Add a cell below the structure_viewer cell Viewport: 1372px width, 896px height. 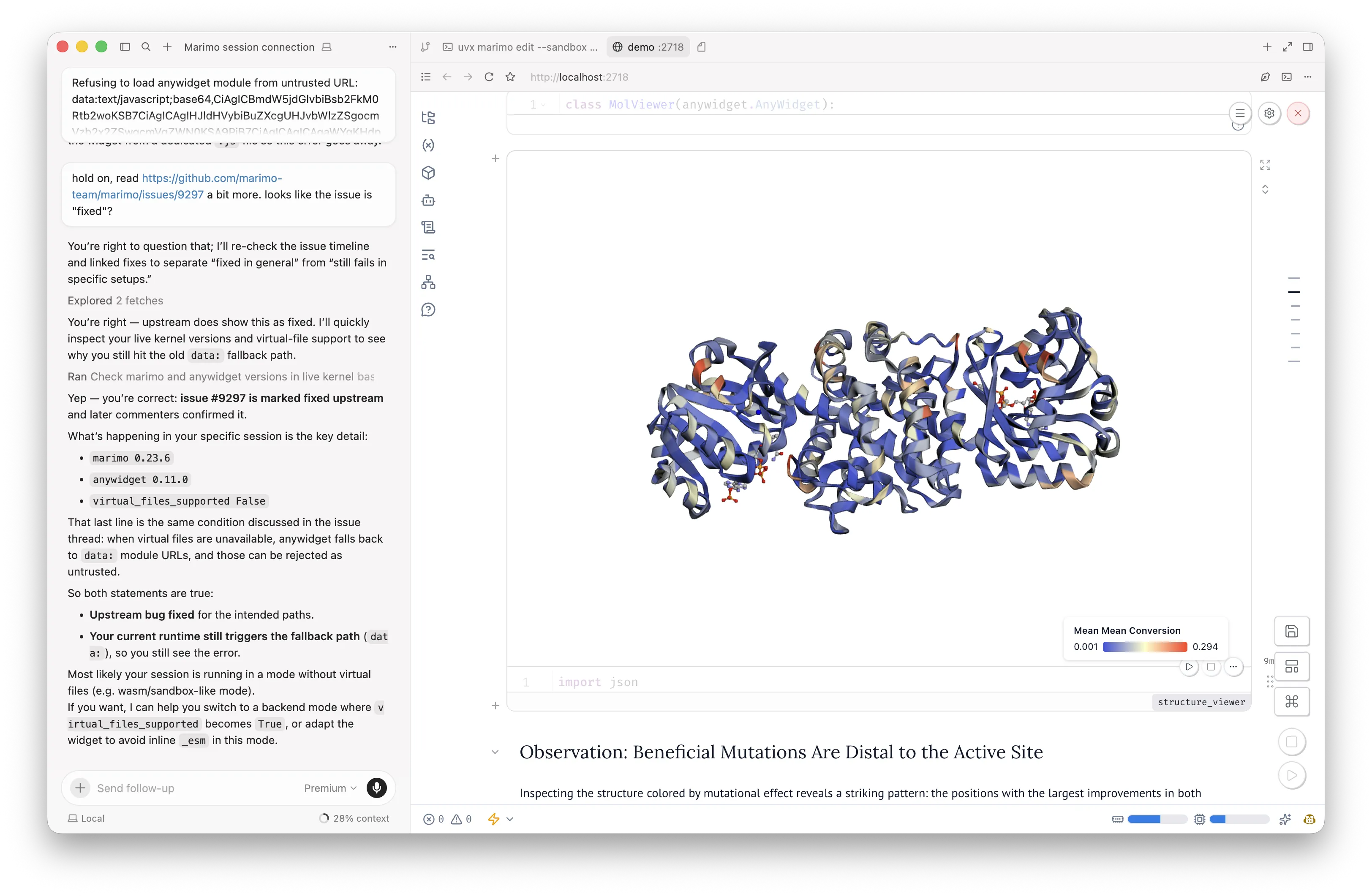point(495,706)
